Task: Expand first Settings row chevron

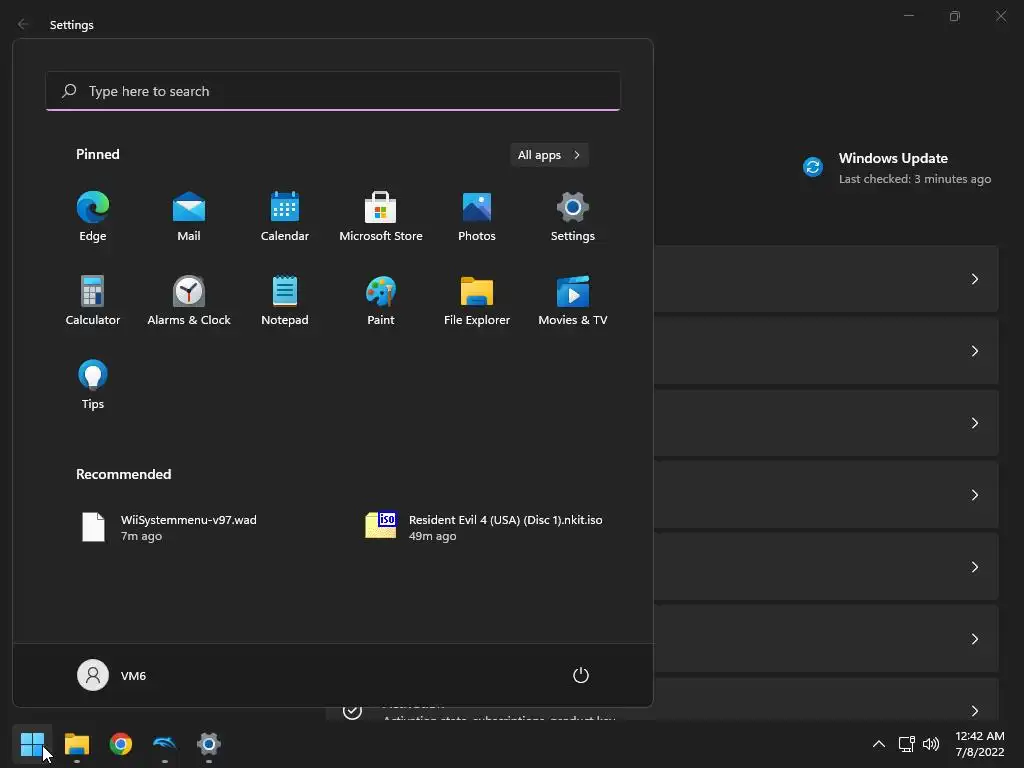Action: (x=974, y=279)
